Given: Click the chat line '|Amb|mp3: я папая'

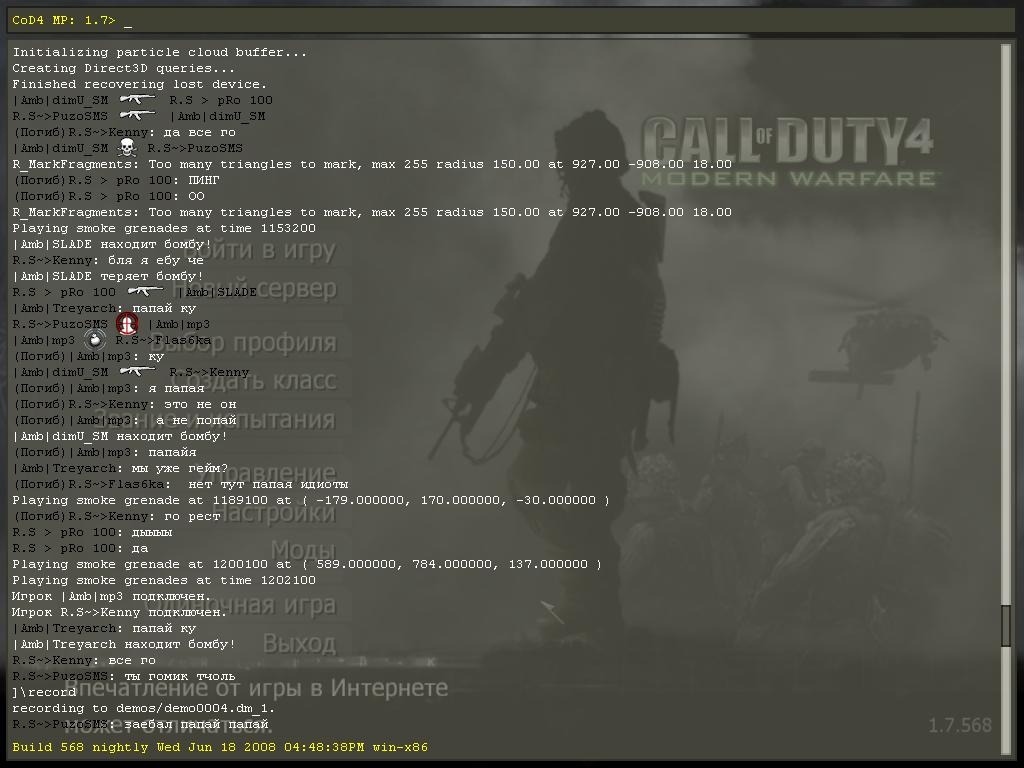Looking at the screenshot, I should click(x=108, y=388).
